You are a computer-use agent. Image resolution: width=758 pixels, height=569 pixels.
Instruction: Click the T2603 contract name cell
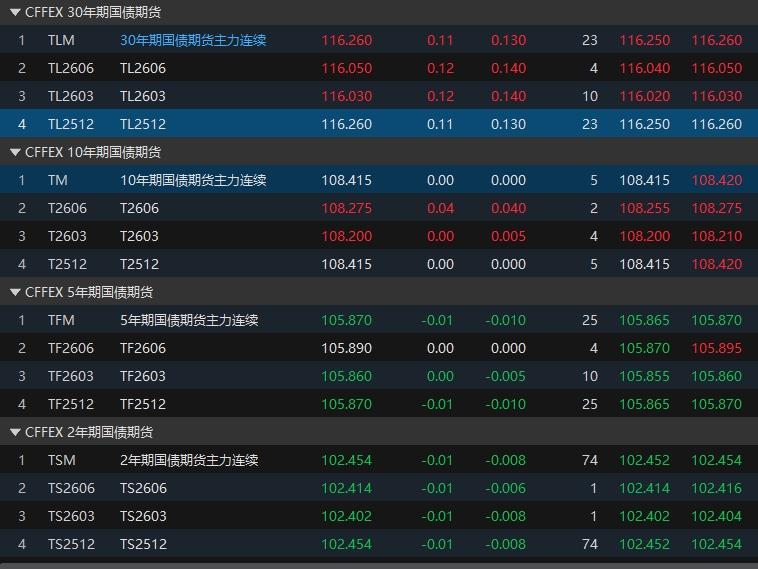(139, 236)
